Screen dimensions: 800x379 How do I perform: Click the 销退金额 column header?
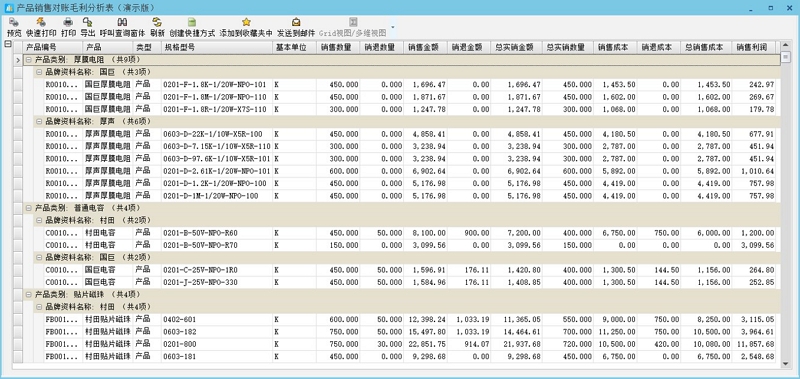(469, 47)
